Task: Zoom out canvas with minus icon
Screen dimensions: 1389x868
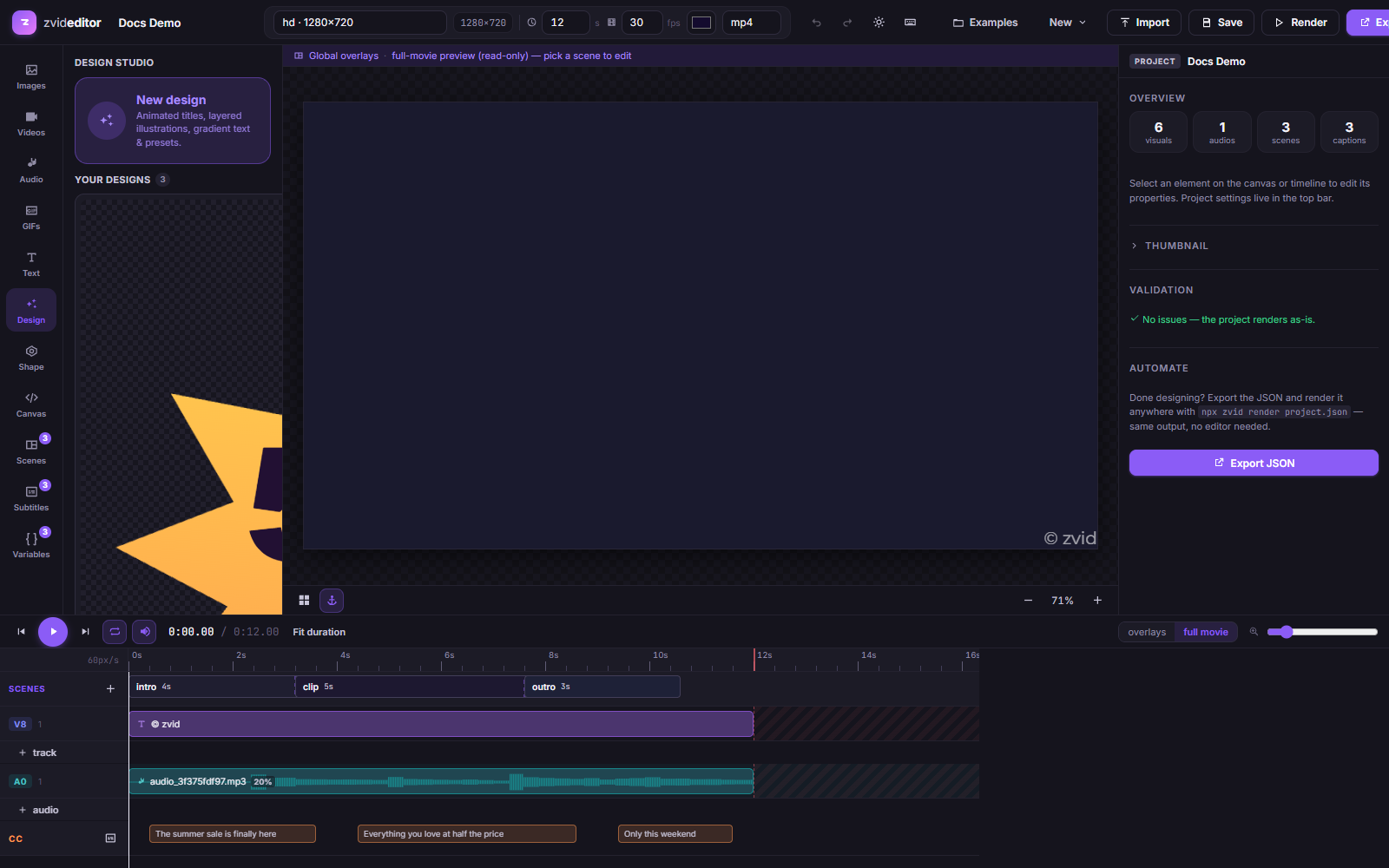Action: [x=1029, y=601]
